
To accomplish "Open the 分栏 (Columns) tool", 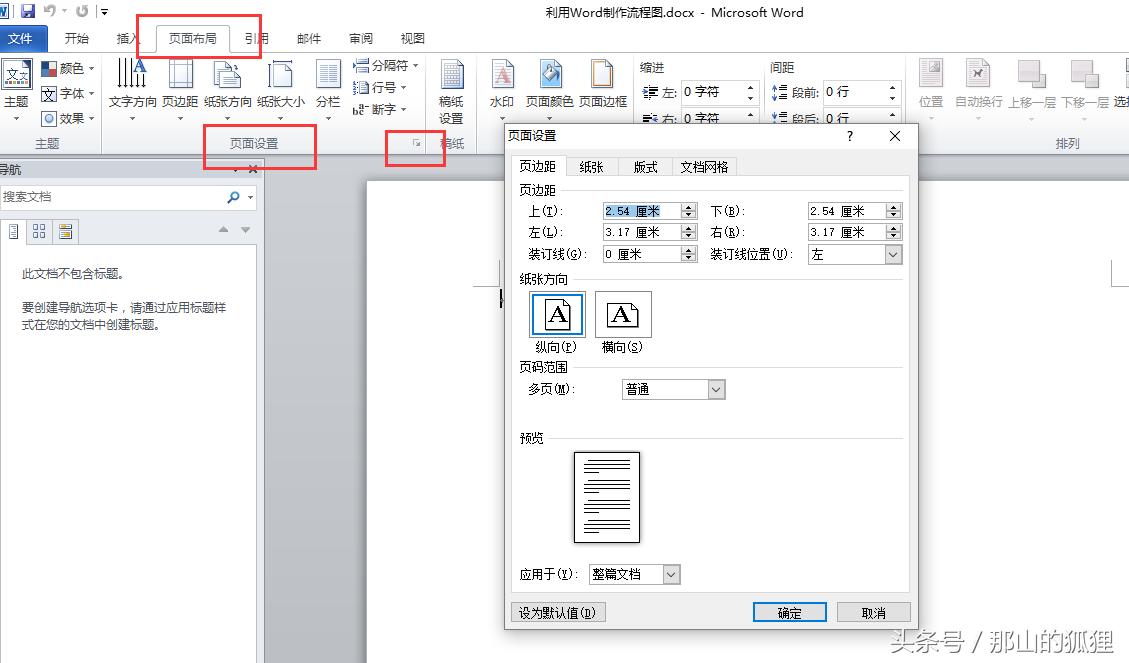I will click(327, 87).
